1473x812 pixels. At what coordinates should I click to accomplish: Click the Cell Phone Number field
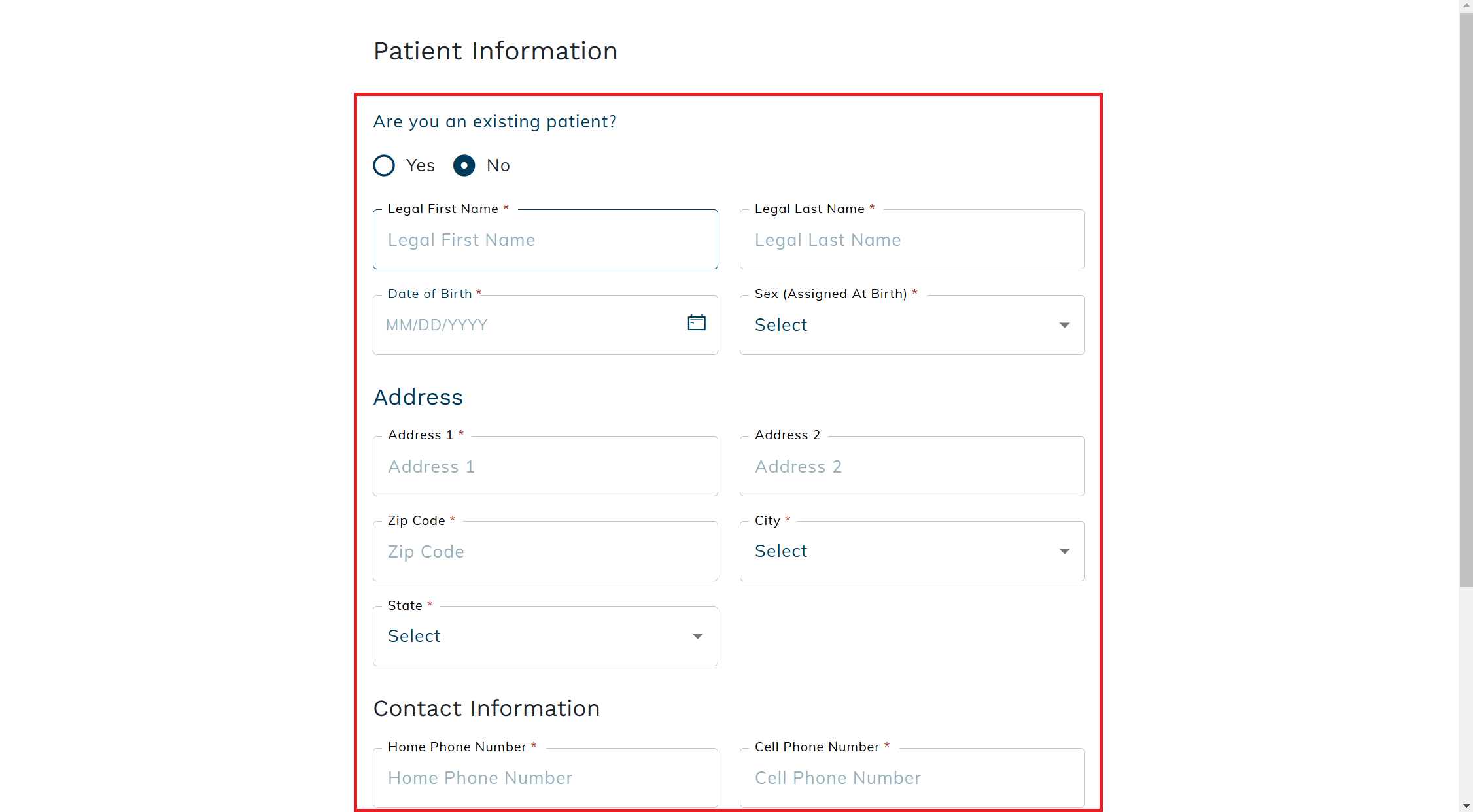click(x=912, y=778)
